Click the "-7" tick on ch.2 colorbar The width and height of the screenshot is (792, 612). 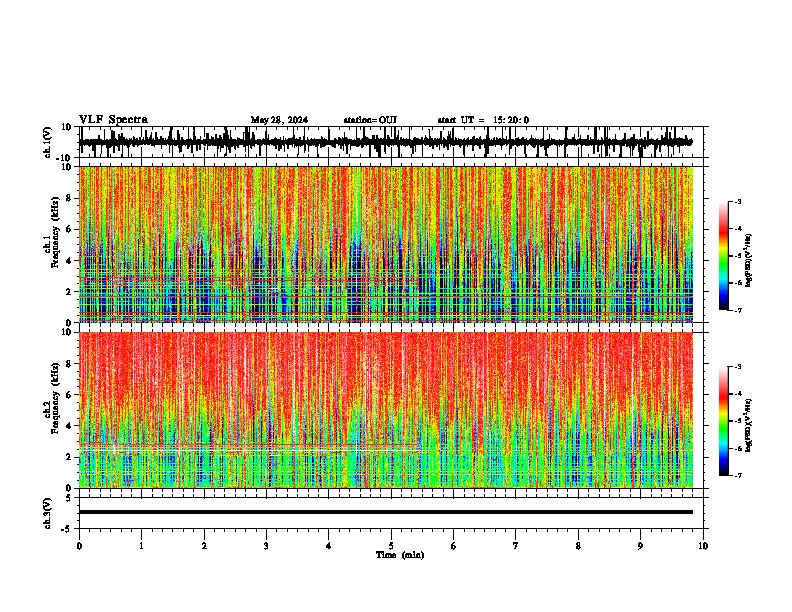click(737, 475)
